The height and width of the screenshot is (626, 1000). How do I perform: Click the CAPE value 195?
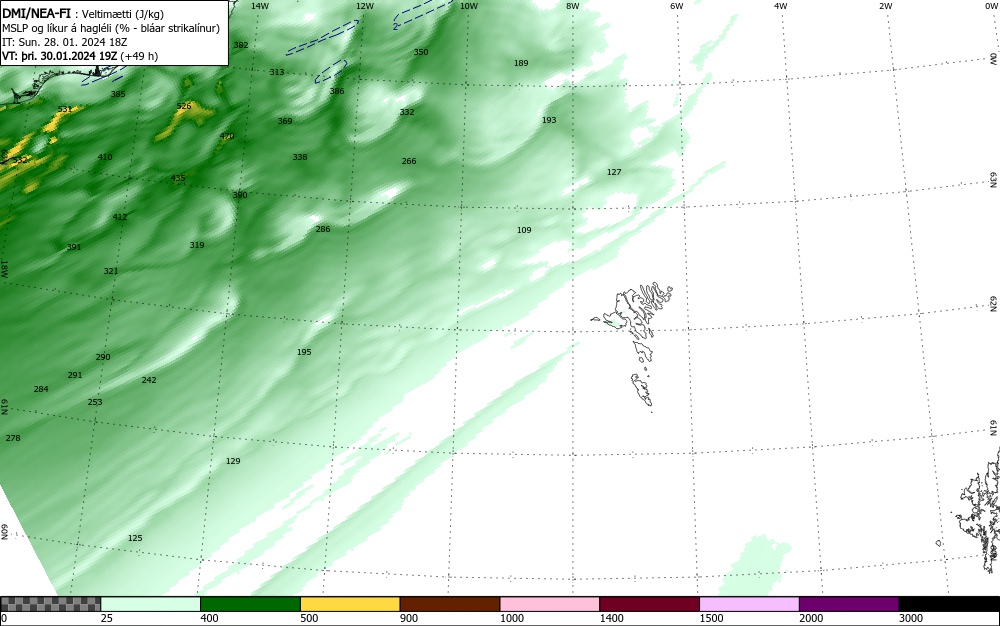(304, 352)
